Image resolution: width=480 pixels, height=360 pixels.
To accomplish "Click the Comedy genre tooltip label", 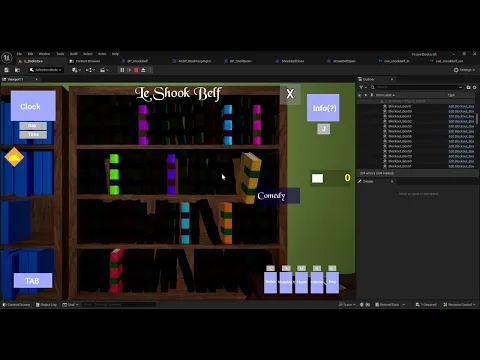I will (277, 196).
